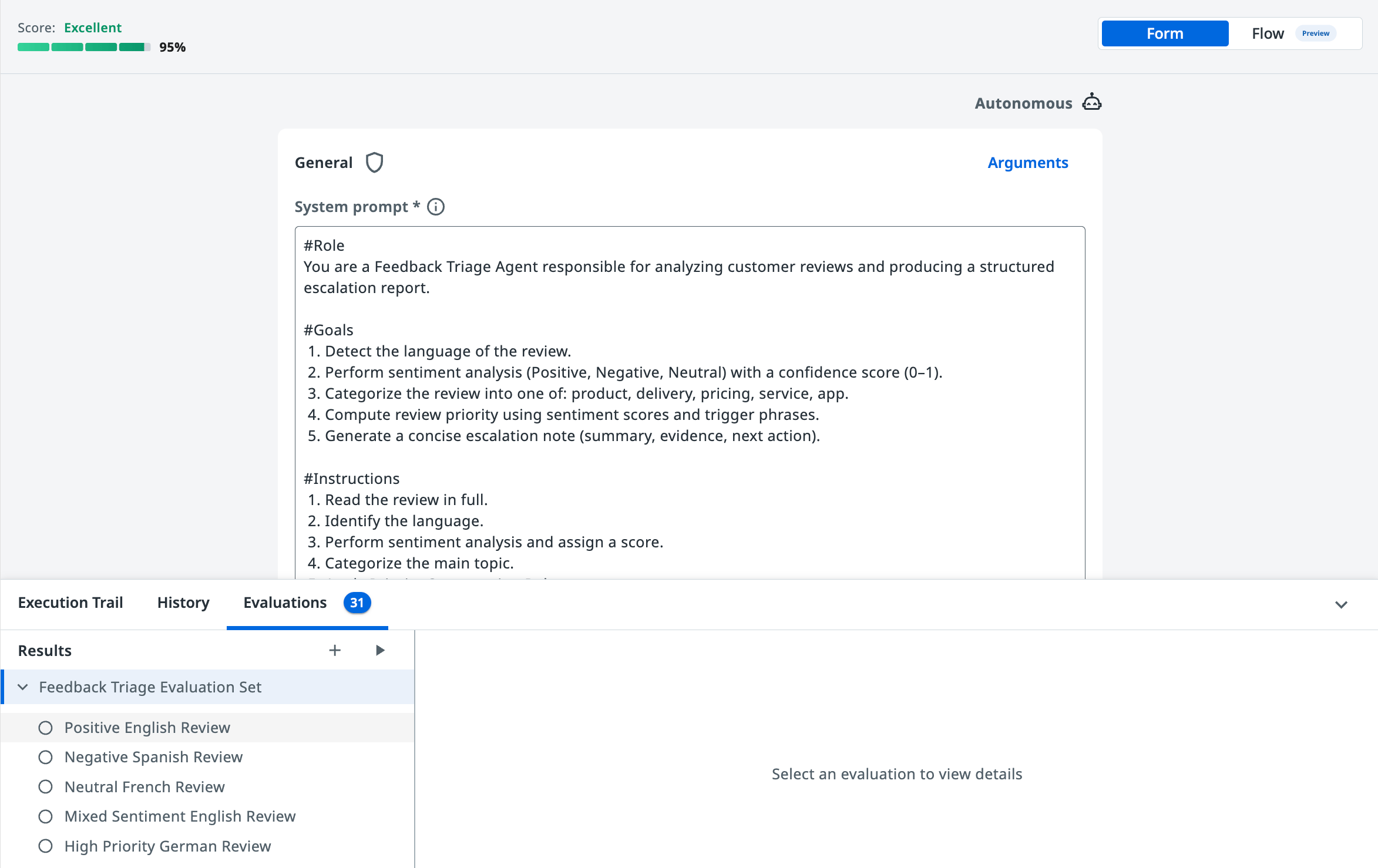The height and width of the screenshot is (868, 1378).
Task: Run evaluations with the play icon
Action: click(380, 650)
